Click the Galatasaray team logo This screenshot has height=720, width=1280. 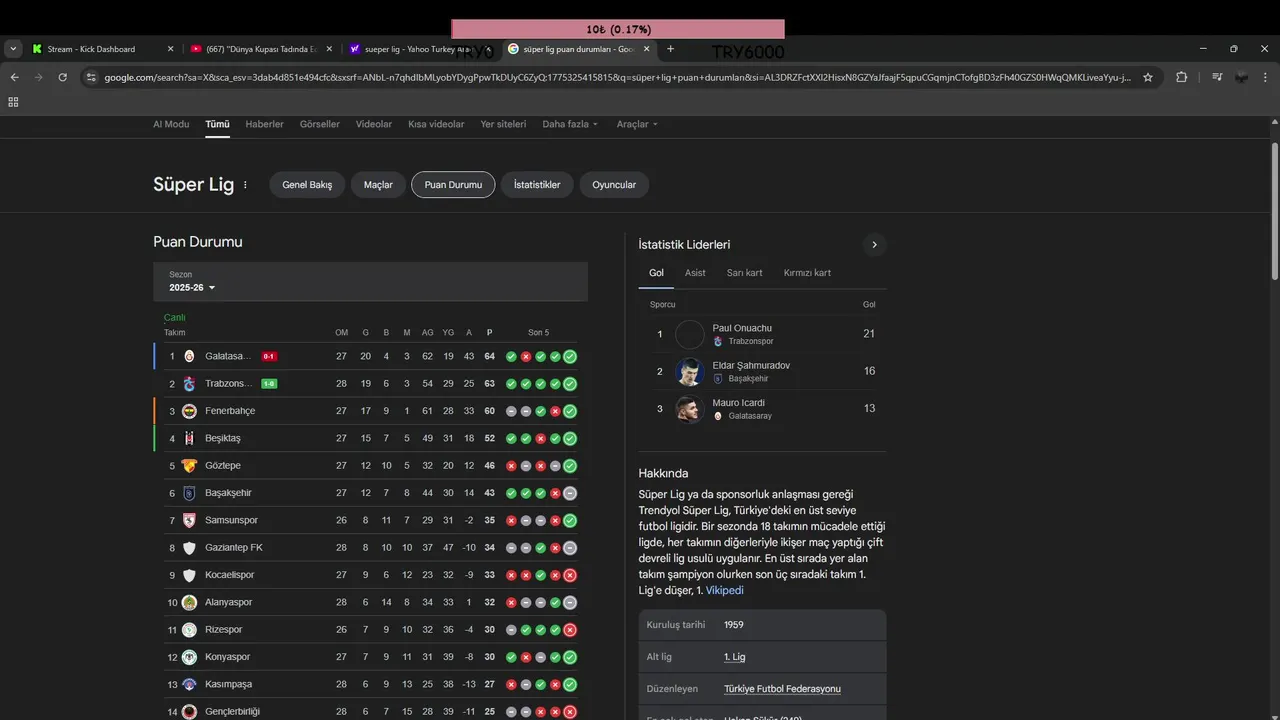[x=189, y=356]
